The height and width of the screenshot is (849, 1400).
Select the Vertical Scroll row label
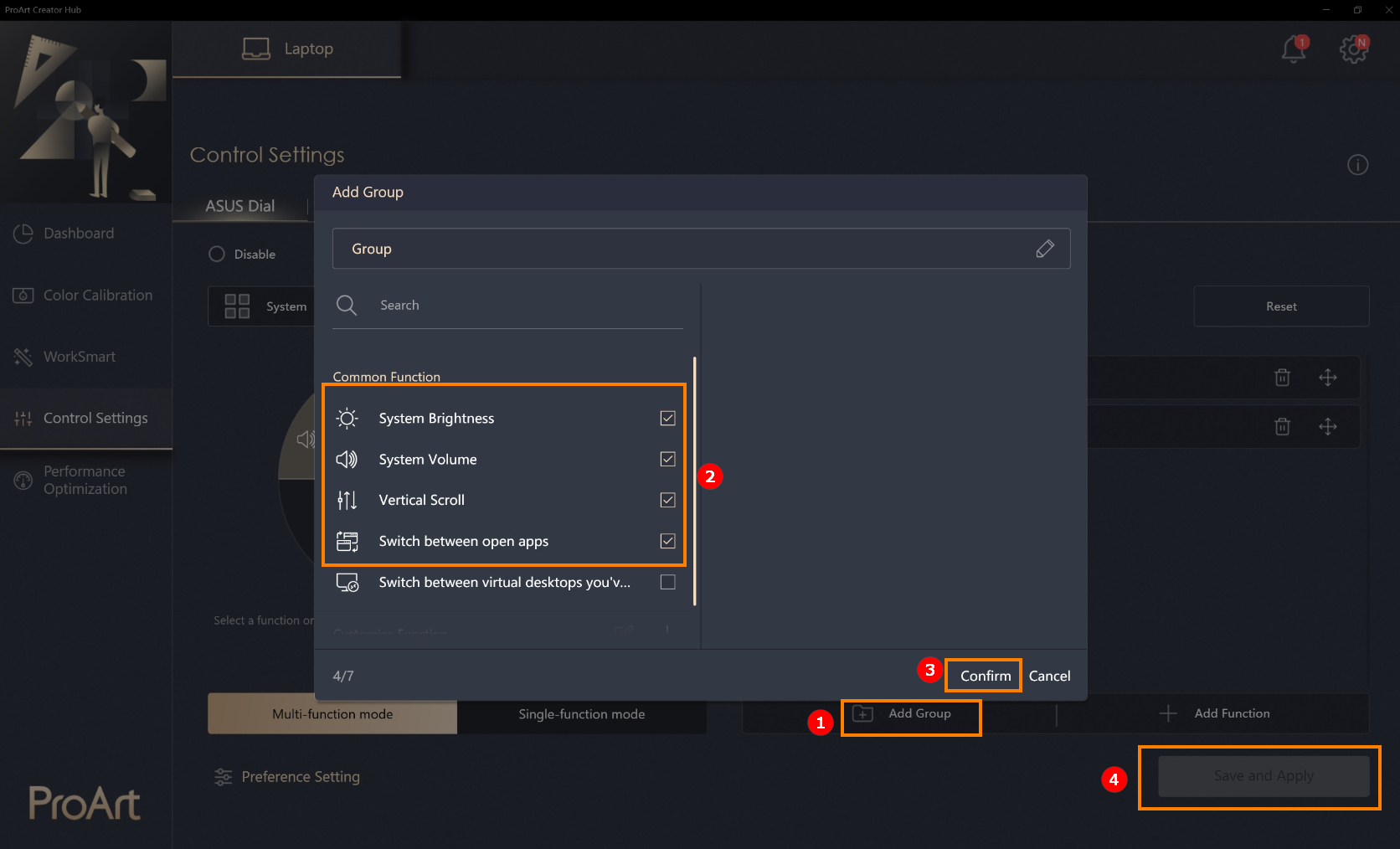[421, 500]
